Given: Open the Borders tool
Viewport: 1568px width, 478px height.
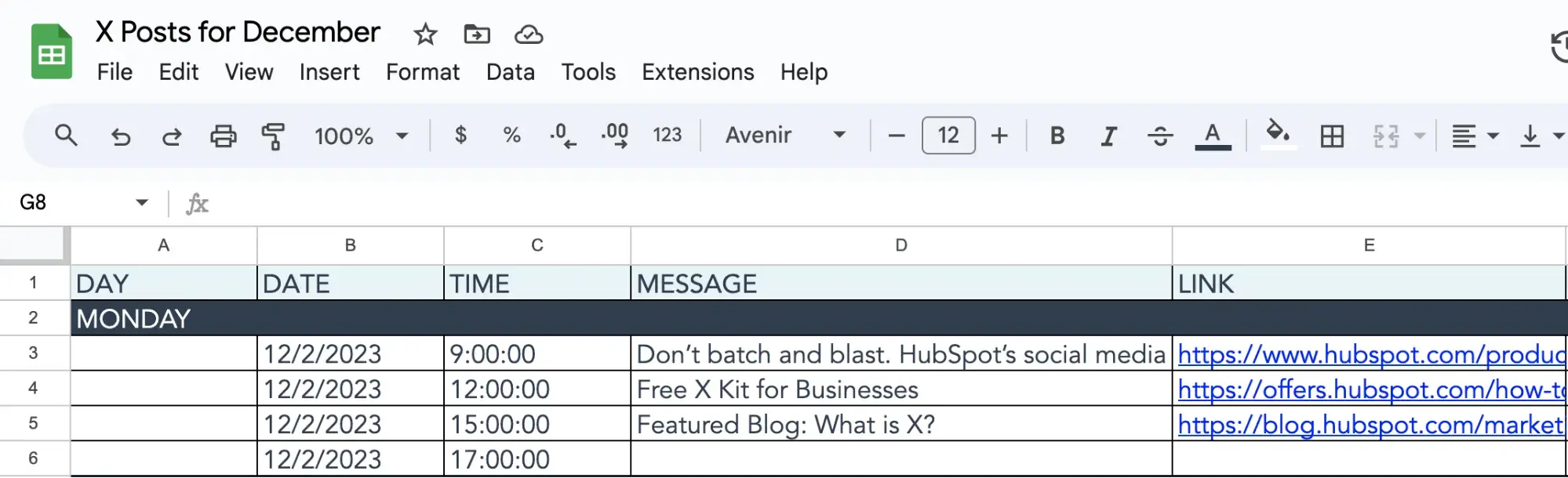Looking at the screenshot, I should pos(1333,136).
